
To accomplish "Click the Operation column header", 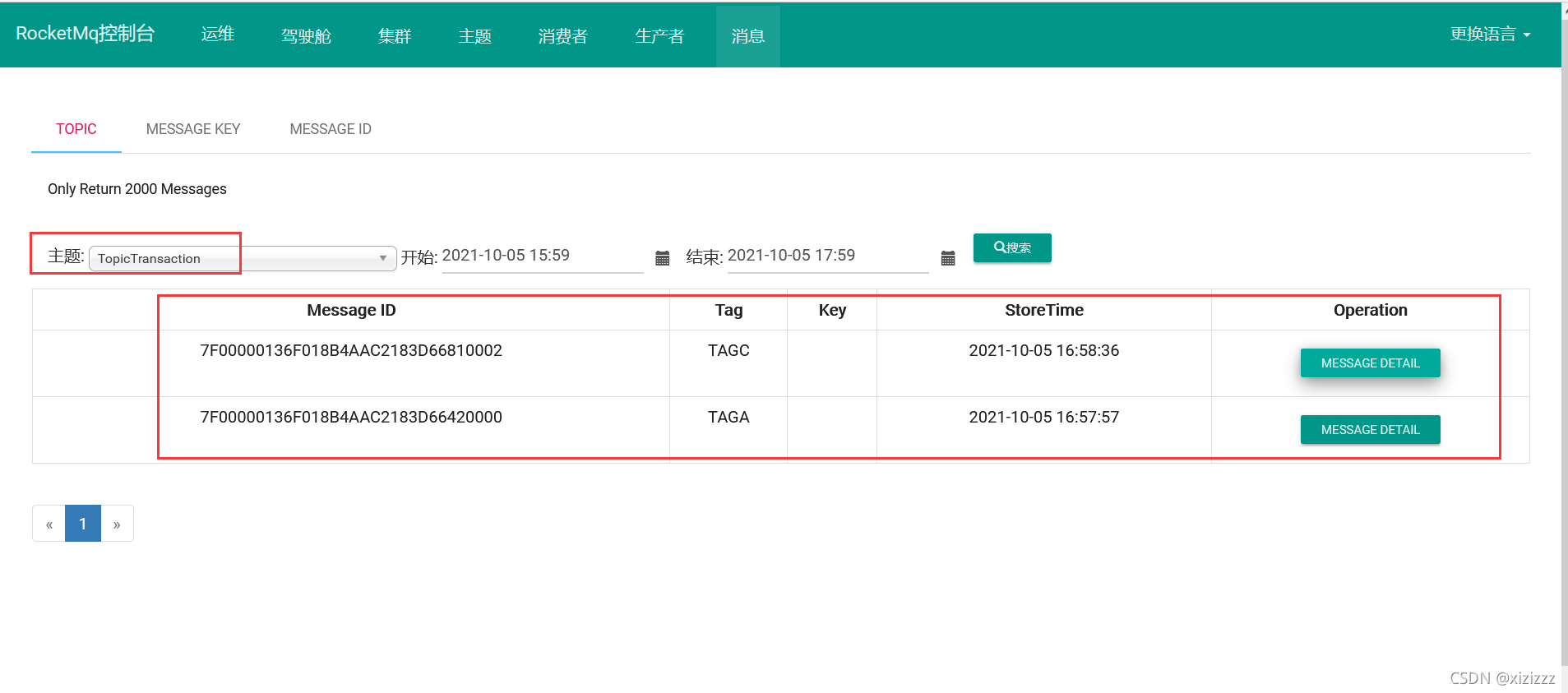I will [1370, 310].
